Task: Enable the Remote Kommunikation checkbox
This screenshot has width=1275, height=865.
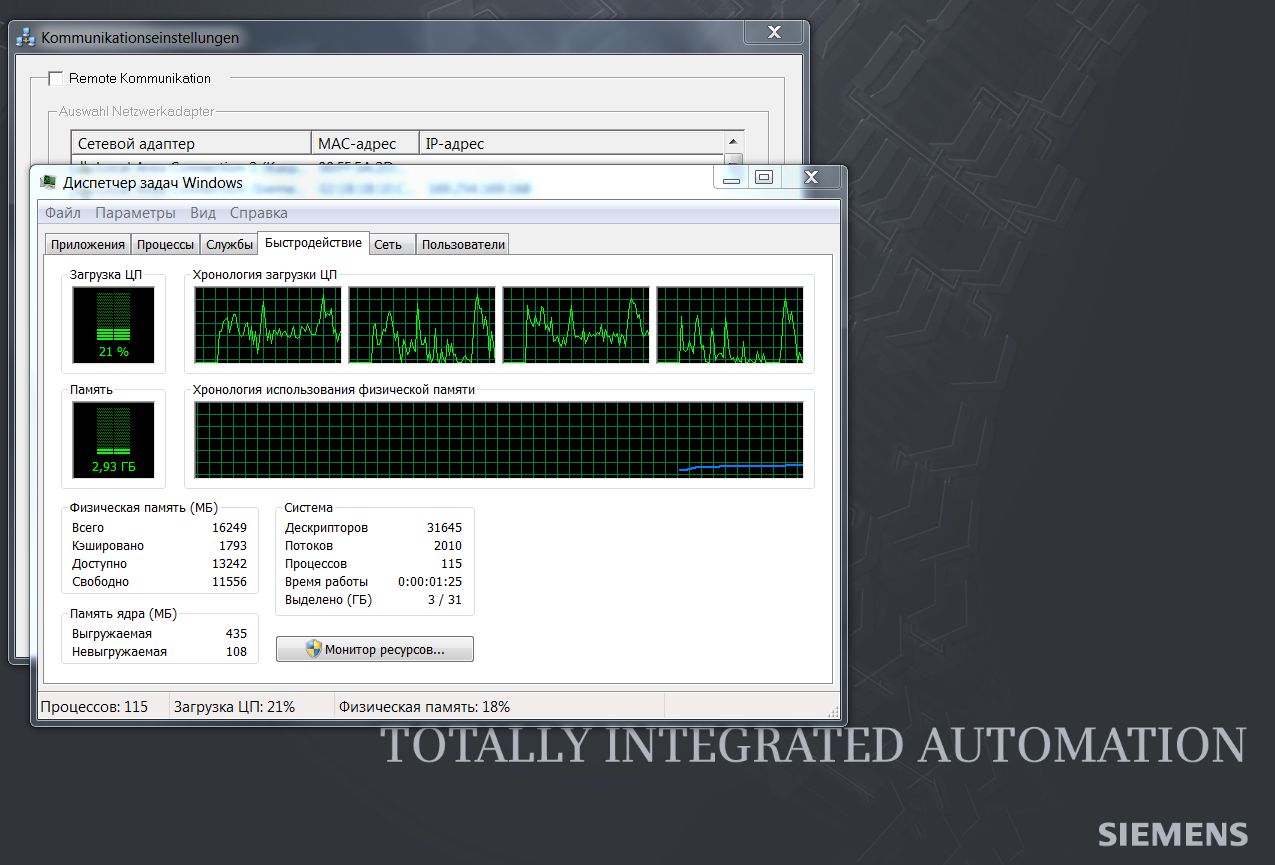Action: (56, 78)
